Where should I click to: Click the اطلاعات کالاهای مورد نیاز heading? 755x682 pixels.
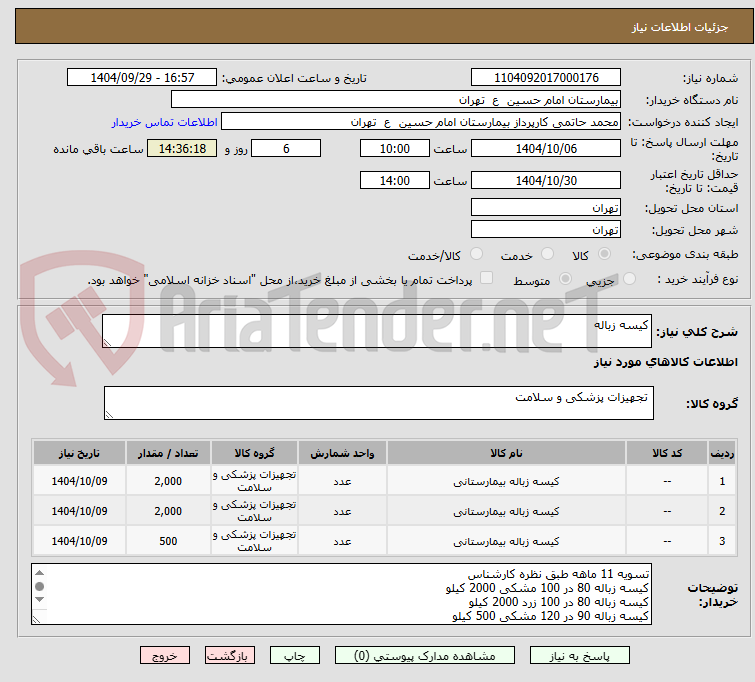coord(665,362)
